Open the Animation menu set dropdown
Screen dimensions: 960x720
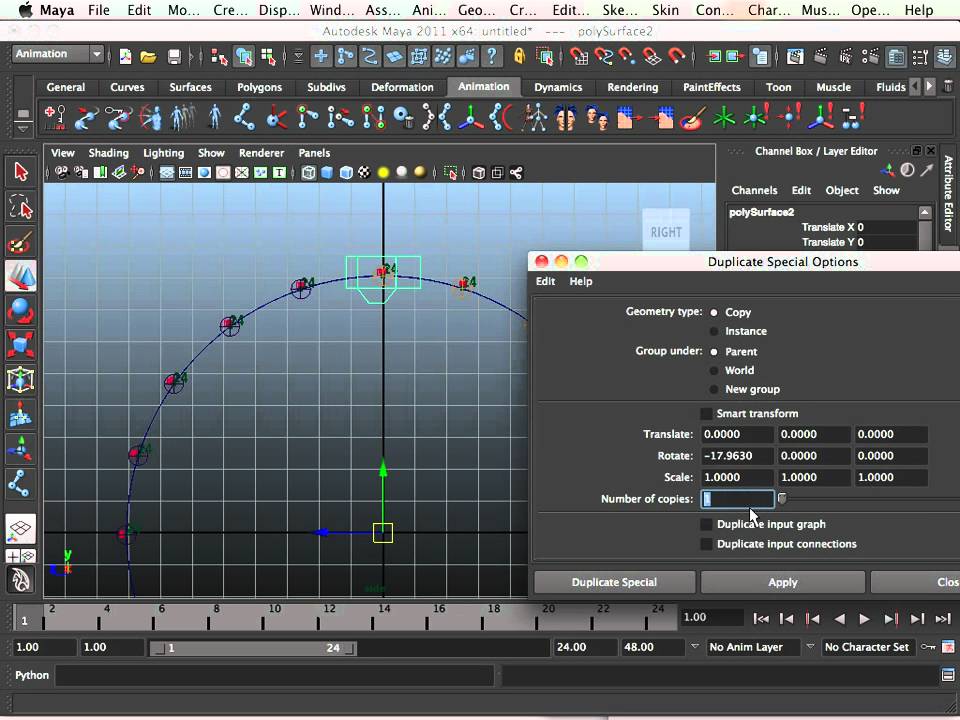click(x=58, y=54)
